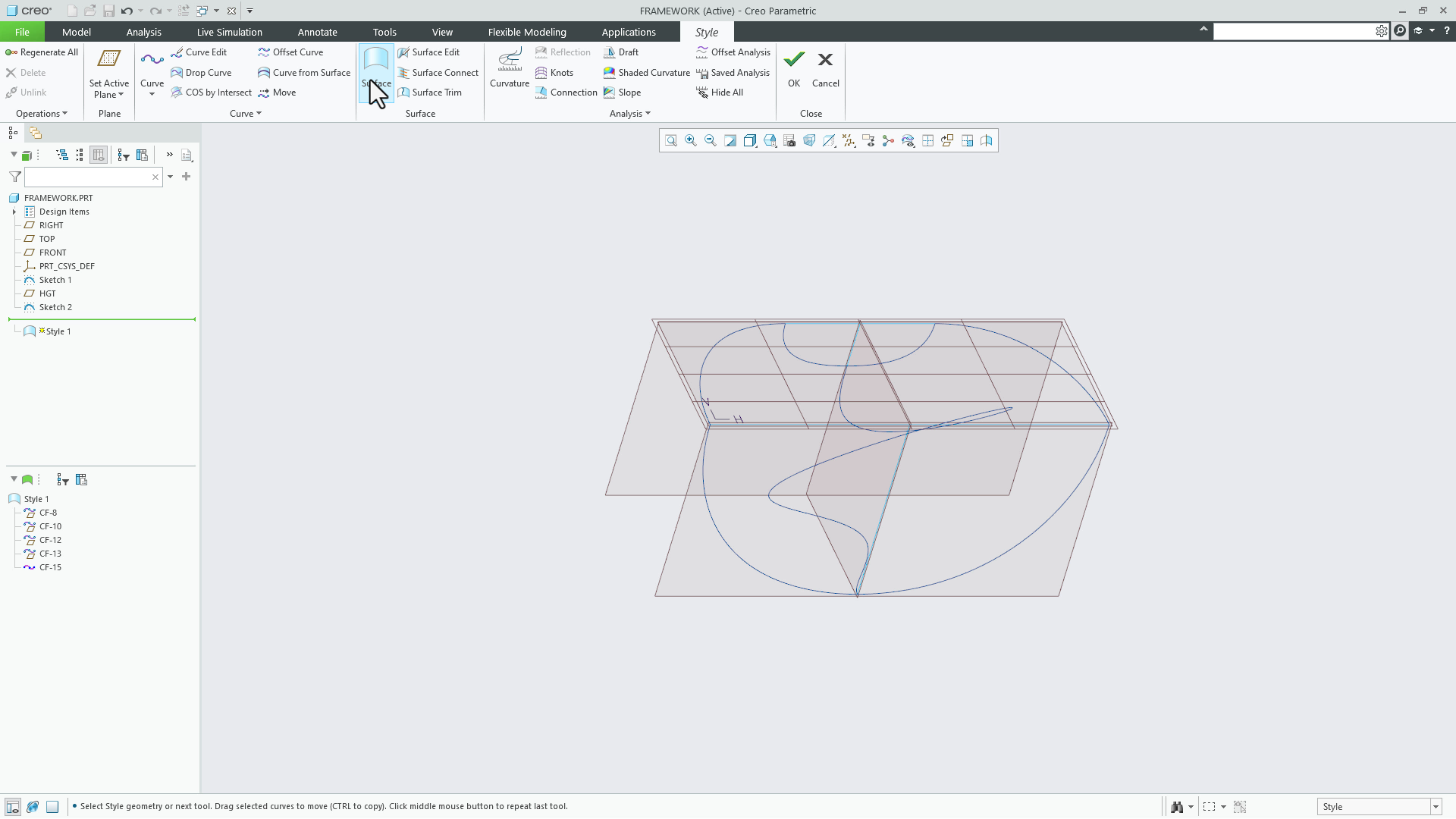Image resolution: width=1456 pixels, height=819 pixels.
Task: Toggle datum display filters in graphics toolbar
Action: click(848, 140)
